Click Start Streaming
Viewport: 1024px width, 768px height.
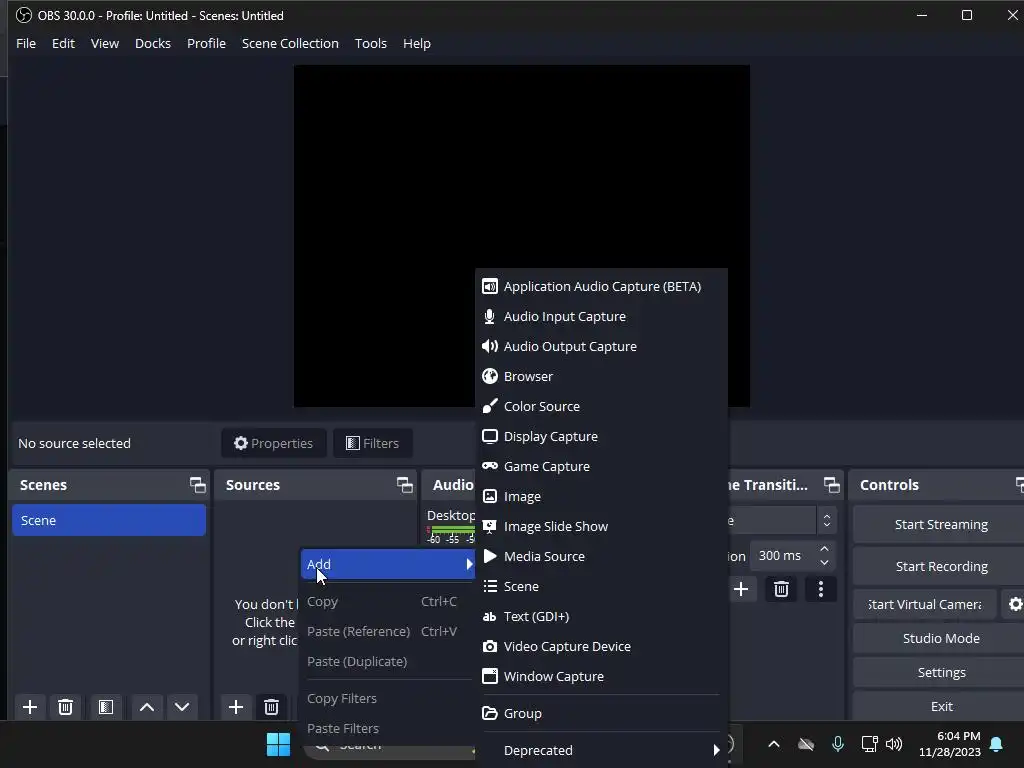coord(941,524)
